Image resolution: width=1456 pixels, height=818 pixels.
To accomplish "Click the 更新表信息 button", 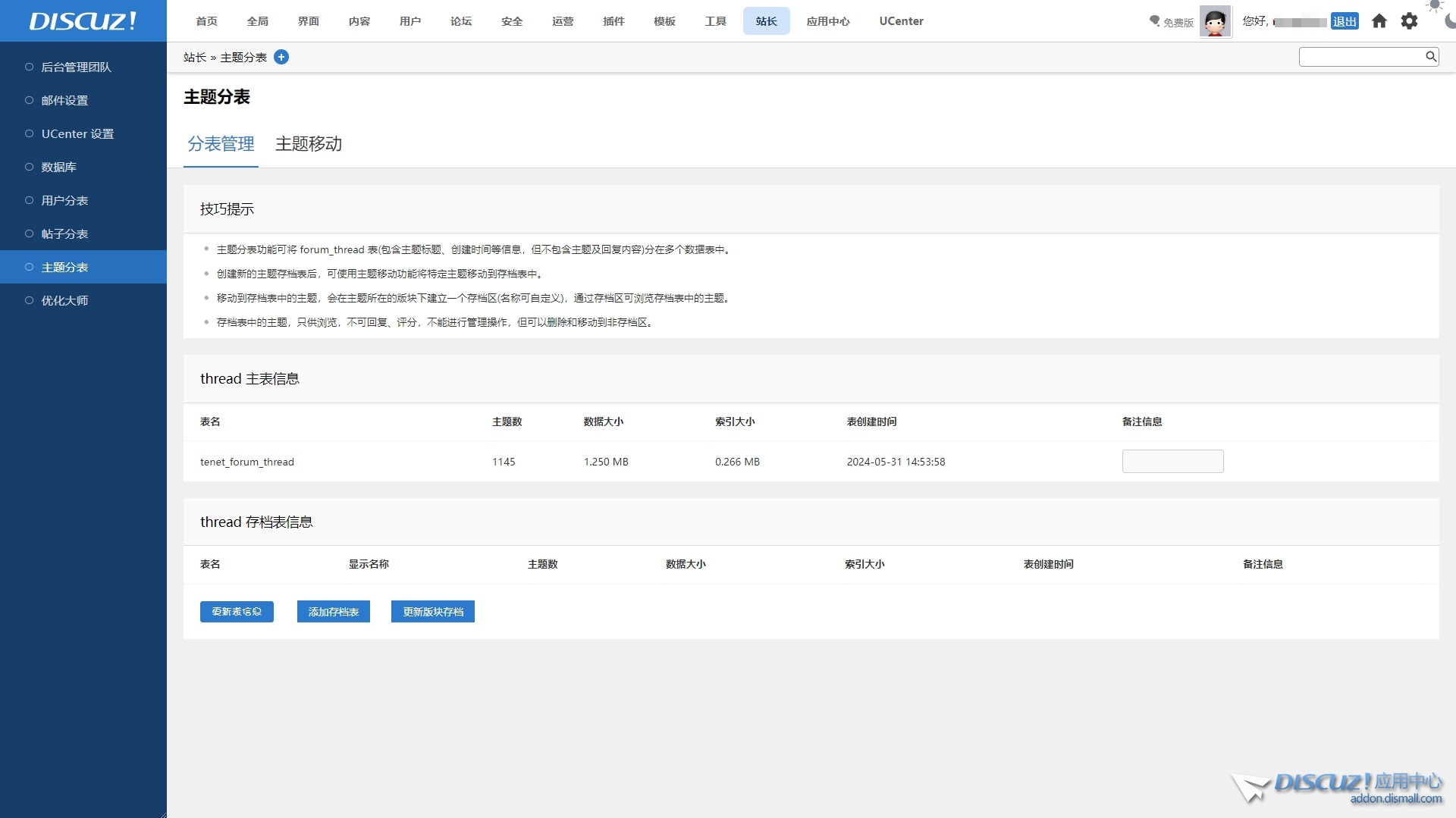I will 237,612.
